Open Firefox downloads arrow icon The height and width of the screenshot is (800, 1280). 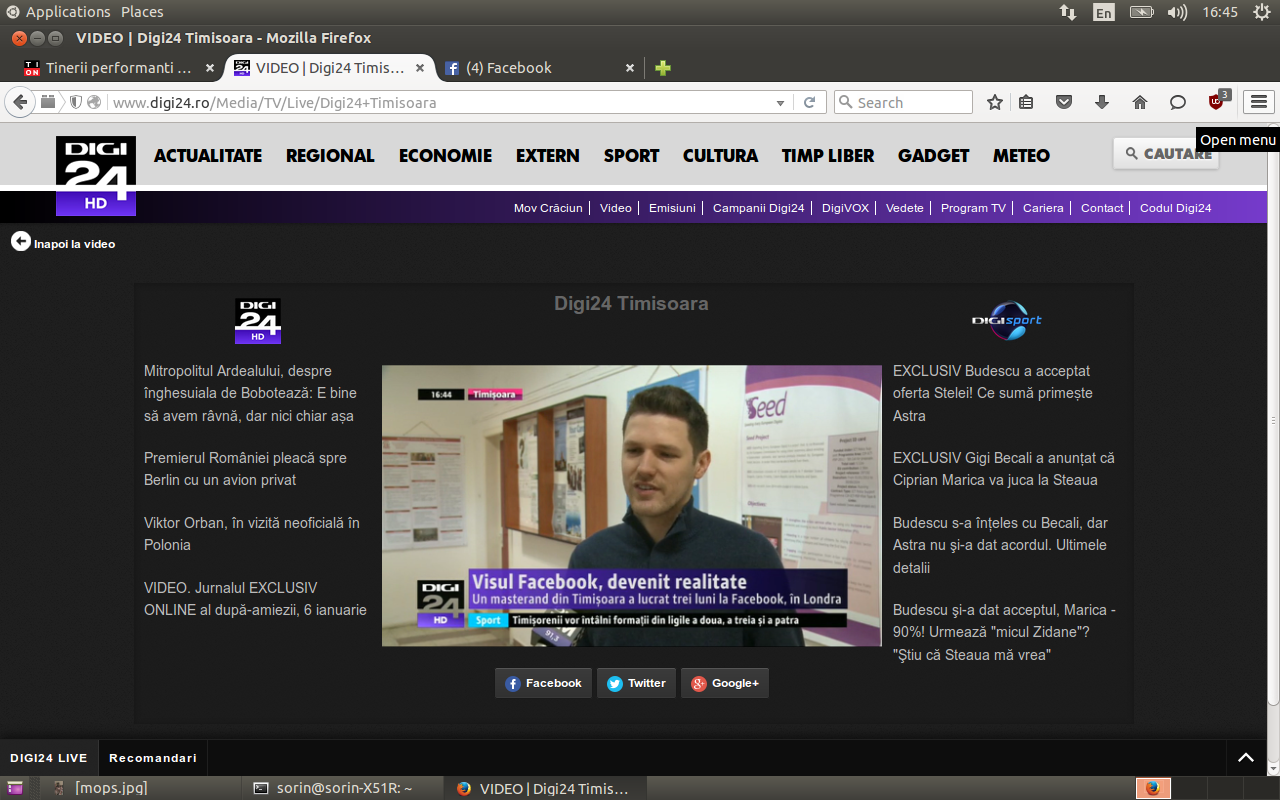pyautogui.click(x=1102, y=102)
